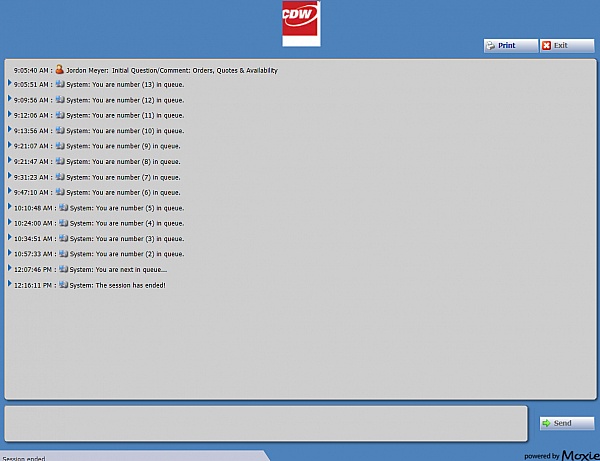Expand the 9:13:56 AM message arrow
The width and height of the screenshot is (600, 461).
[10, 129]
